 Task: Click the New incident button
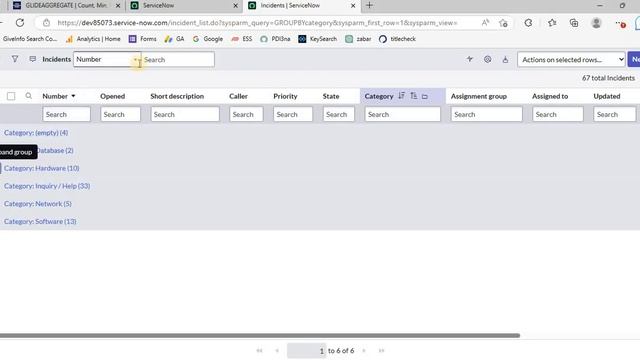(634, 59)
